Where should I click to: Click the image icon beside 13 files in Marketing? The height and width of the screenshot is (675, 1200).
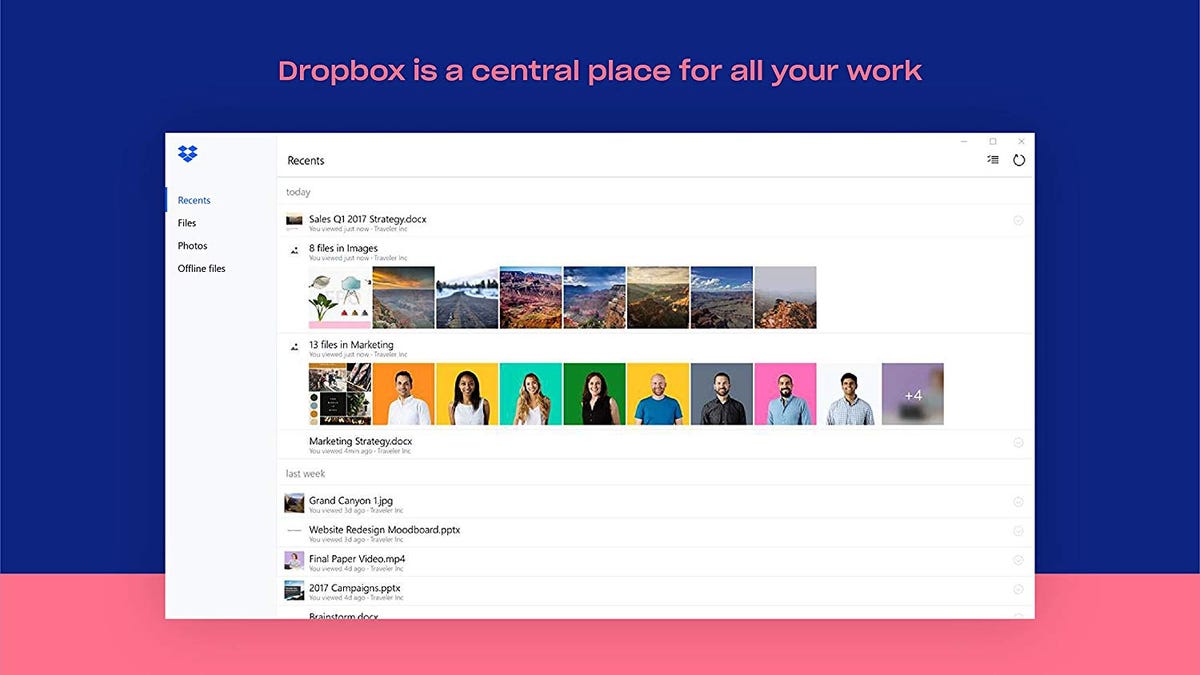click(295, 347)
